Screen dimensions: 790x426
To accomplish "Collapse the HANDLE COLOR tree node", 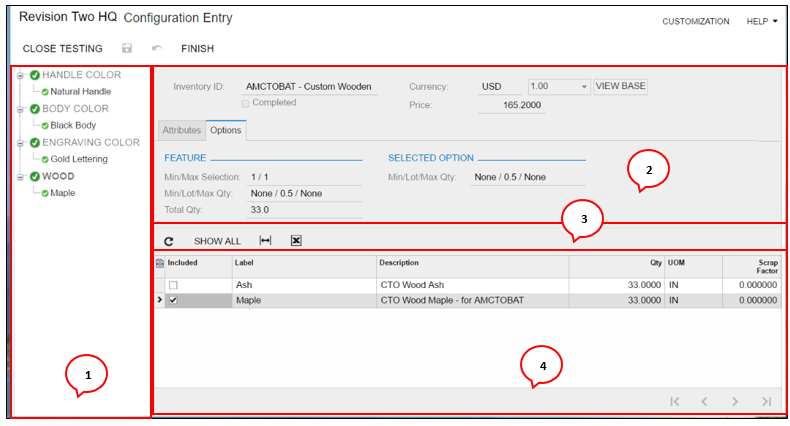I will click(20, 75).
